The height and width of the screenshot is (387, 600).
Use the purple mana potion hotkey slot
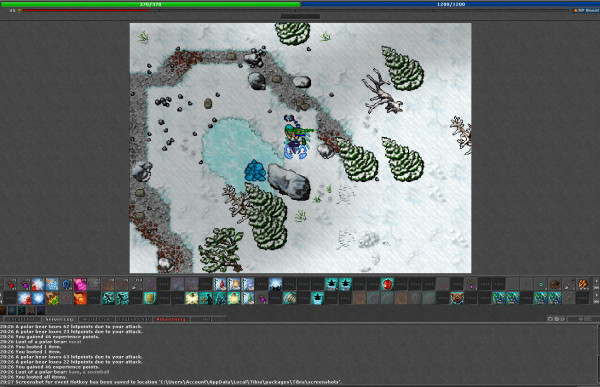click(x=25, y=284)
